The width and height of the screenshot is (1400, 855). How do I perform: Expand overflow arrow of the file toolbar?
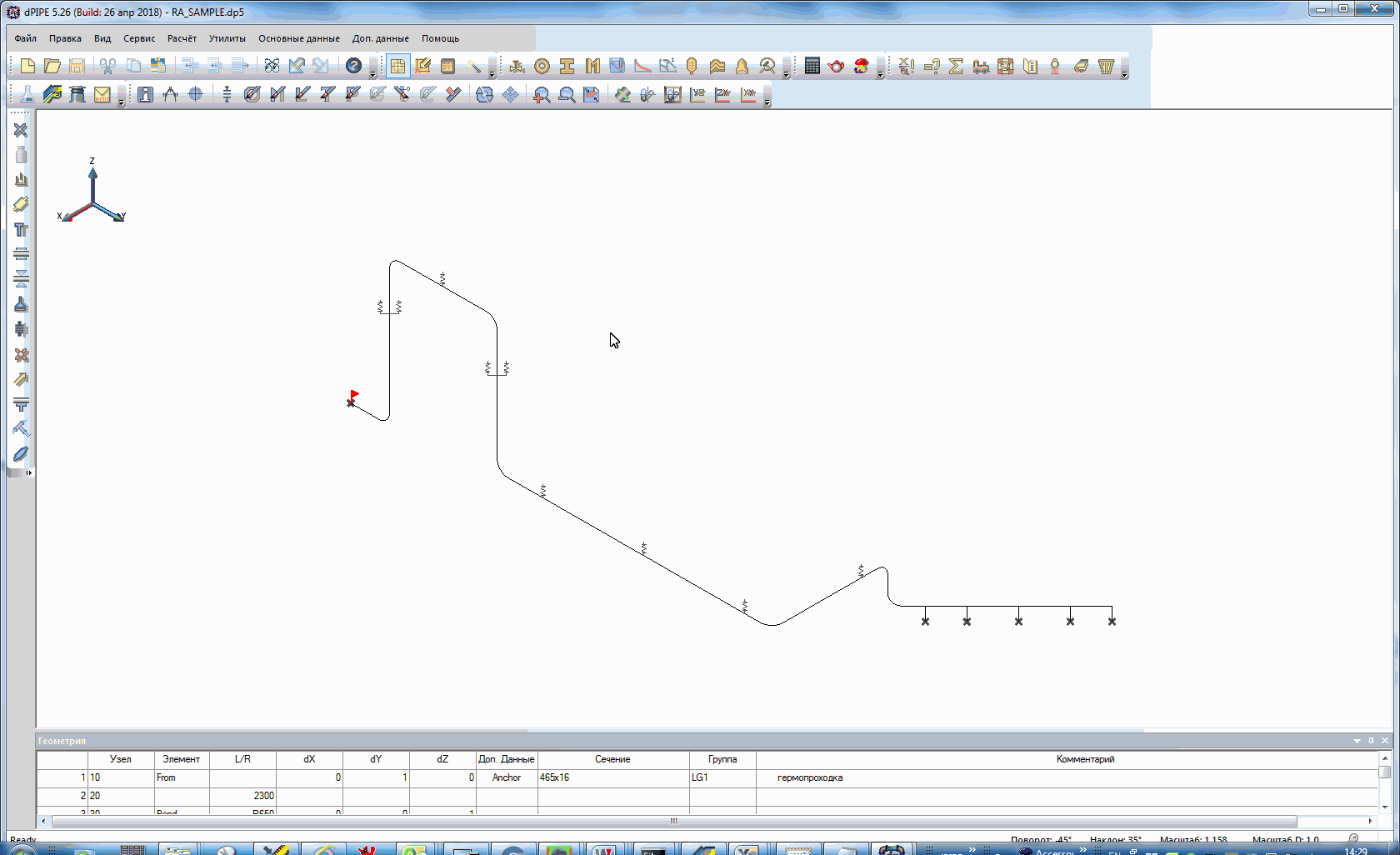click(x=372, y=74)
